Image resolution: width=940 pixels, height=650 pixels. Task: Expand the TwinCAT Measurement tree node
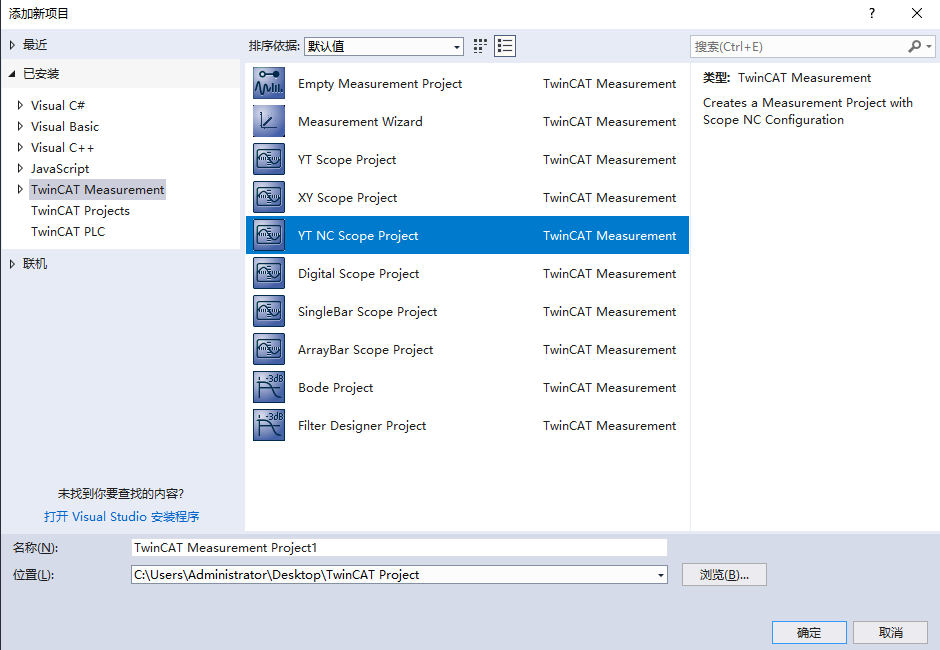tap(20, 189)
